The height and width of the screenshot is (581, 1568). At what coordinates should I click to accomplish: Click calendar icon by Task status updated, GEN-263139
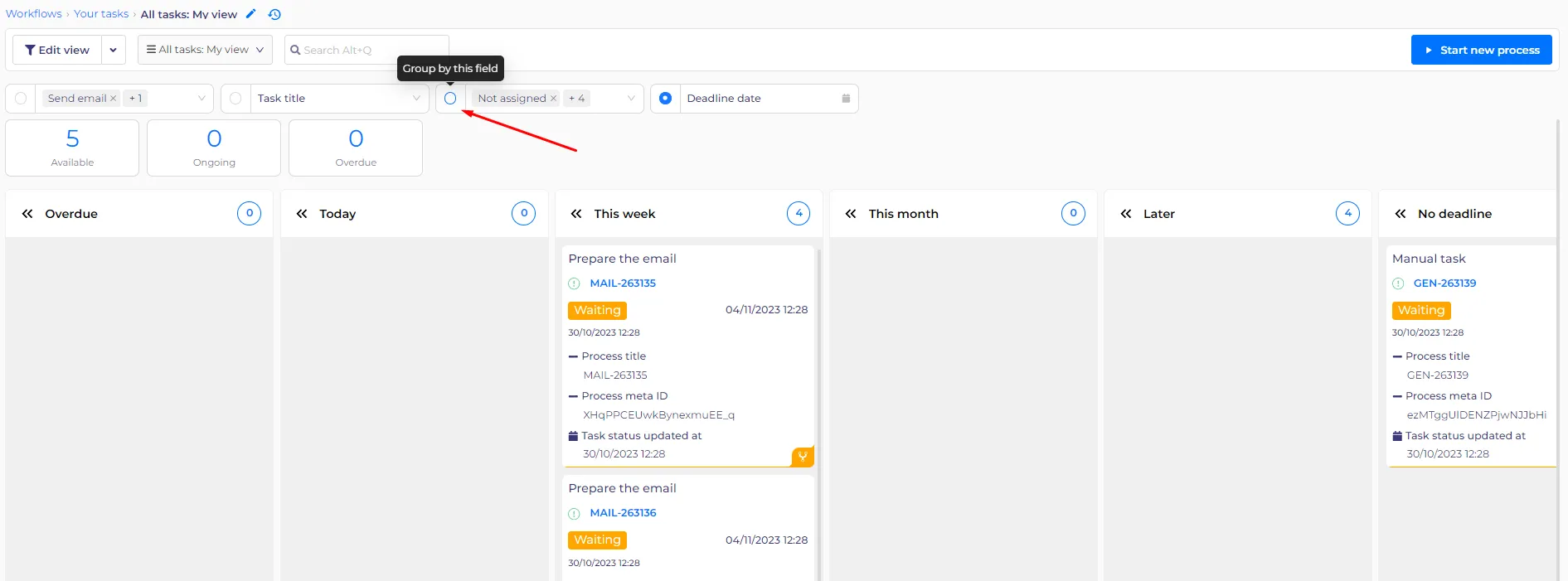pyautogui.click(x=1397, y=436)
